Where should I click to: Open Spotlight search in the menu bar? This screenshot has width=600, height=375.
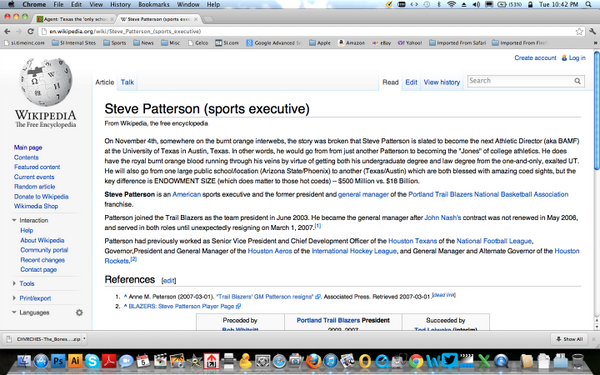589,5
